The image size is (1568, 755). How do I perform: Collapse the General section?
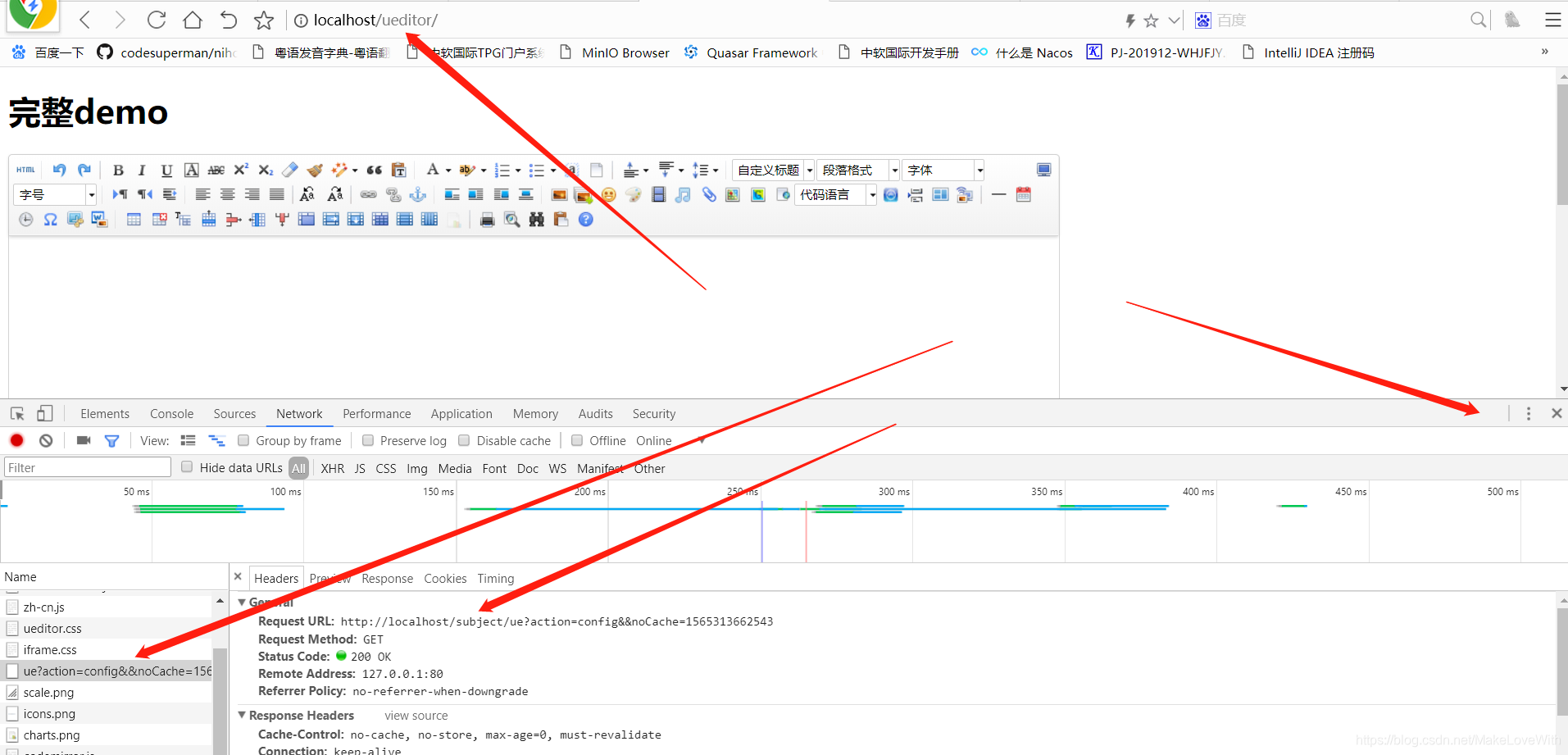click(x=242, y=602)
